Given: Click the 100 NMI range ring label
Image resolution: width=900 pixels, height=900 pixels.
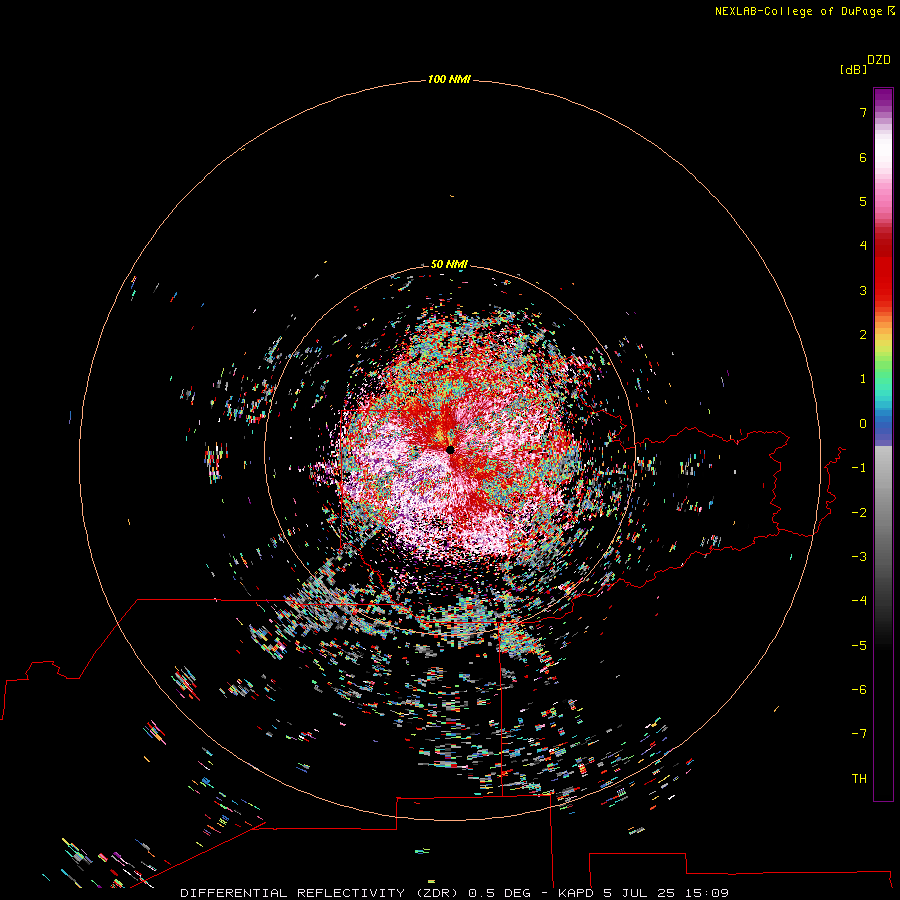Looking at the screenshot, I should click(449, 79).
